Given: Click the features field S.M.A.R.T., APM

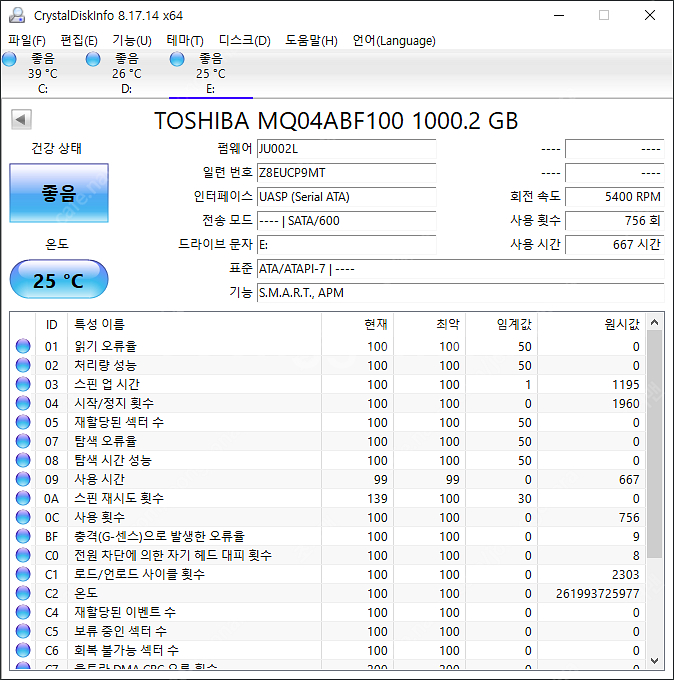Looking at the screenshot, I should point(461,293).
